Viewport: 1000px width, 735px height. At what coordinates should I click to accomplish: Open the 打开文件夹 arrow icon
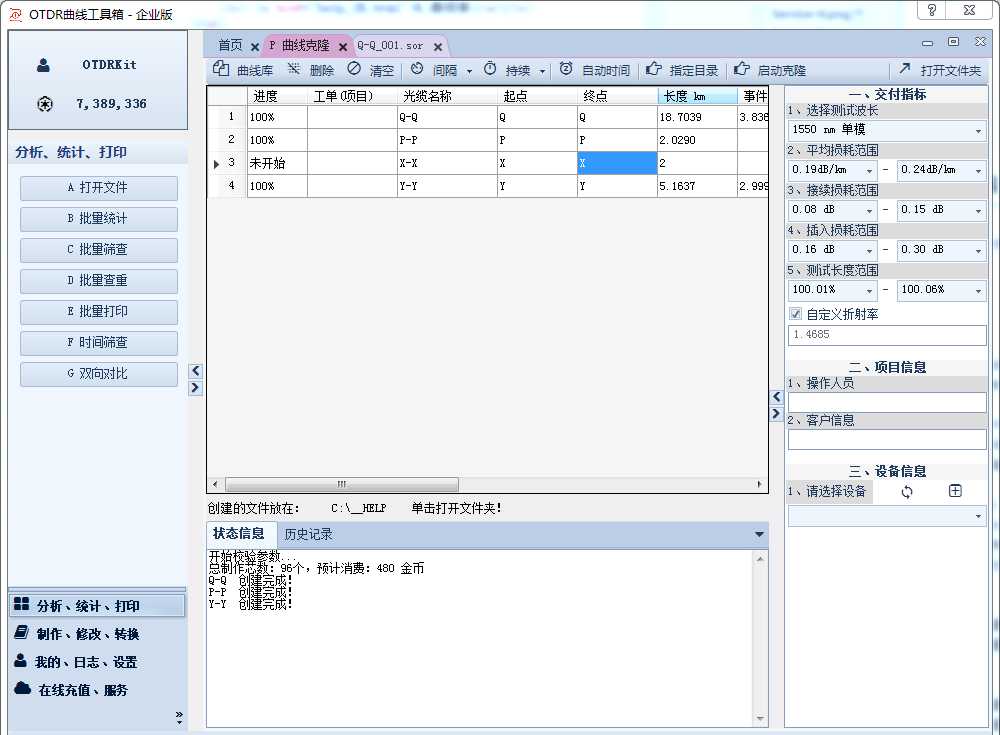point(905,70)
